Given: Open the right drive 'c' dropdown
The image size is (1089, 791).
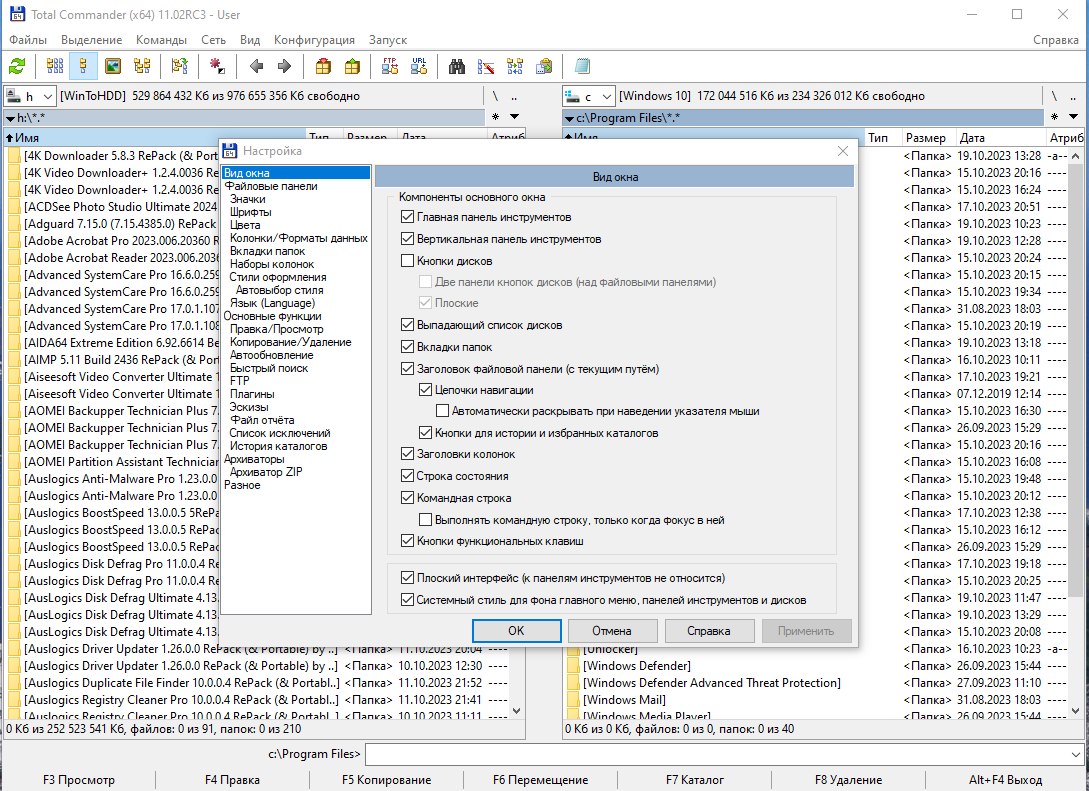Looking at the screenshot, I should click(588, 96).
